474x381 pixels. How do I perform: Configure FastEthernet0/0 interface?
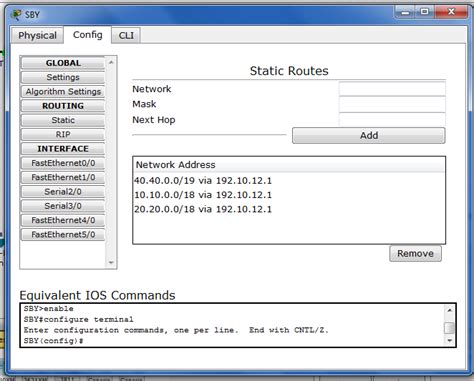(x=63, y=163)
